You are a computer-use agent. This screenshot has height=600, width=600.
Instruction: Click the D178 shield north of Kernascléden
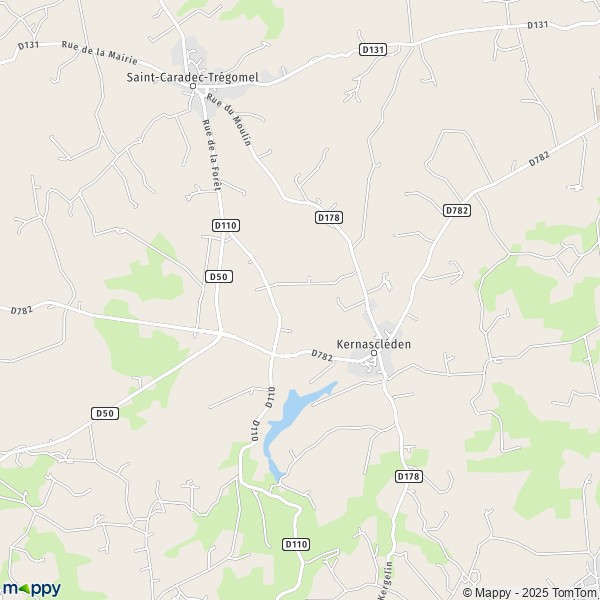(329, 218)
